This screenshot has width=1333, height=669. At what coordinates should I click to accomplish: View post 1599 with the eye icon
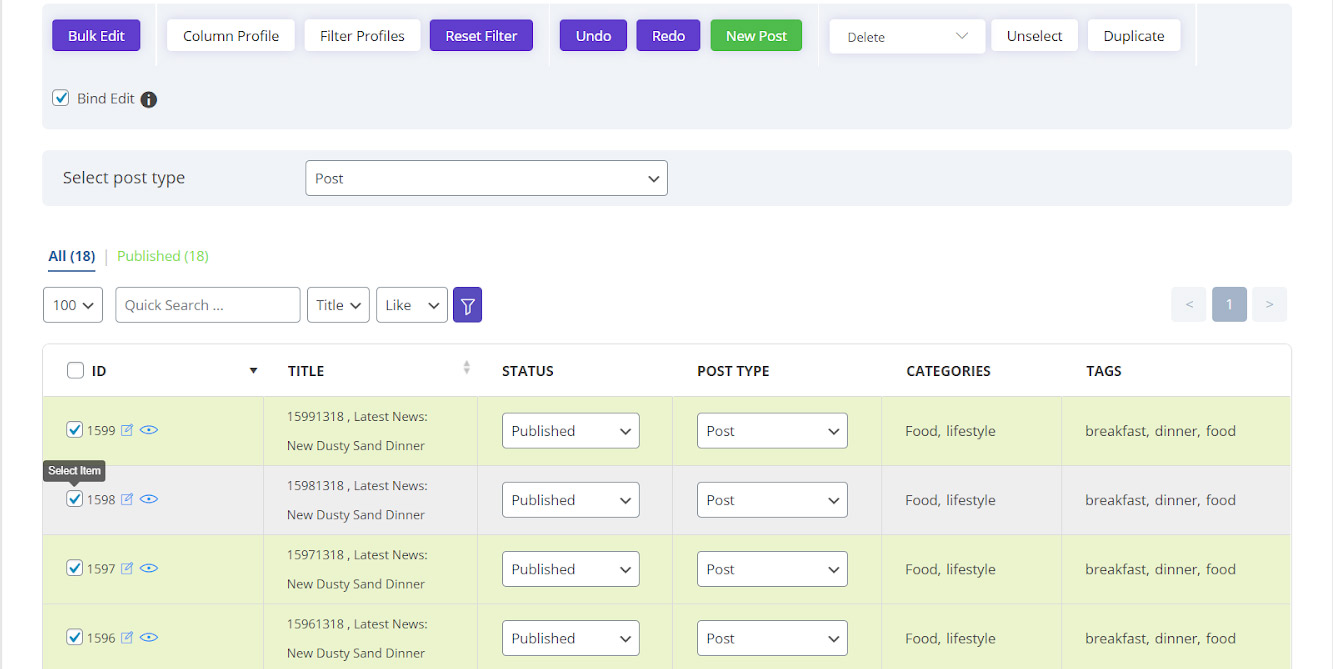click(149, 430)
